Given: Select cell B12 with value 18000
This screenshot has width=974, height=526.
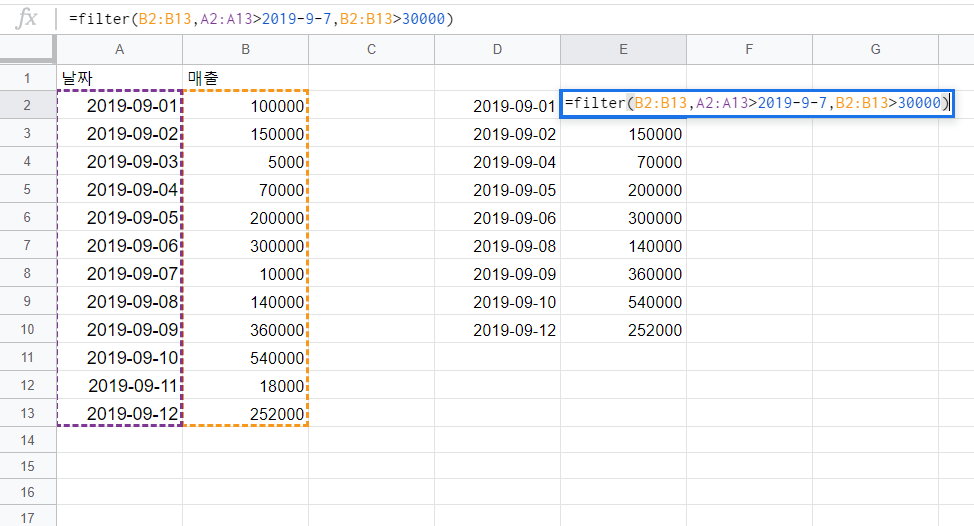Looking at the screenshot, I should click(x=245, y=384).
